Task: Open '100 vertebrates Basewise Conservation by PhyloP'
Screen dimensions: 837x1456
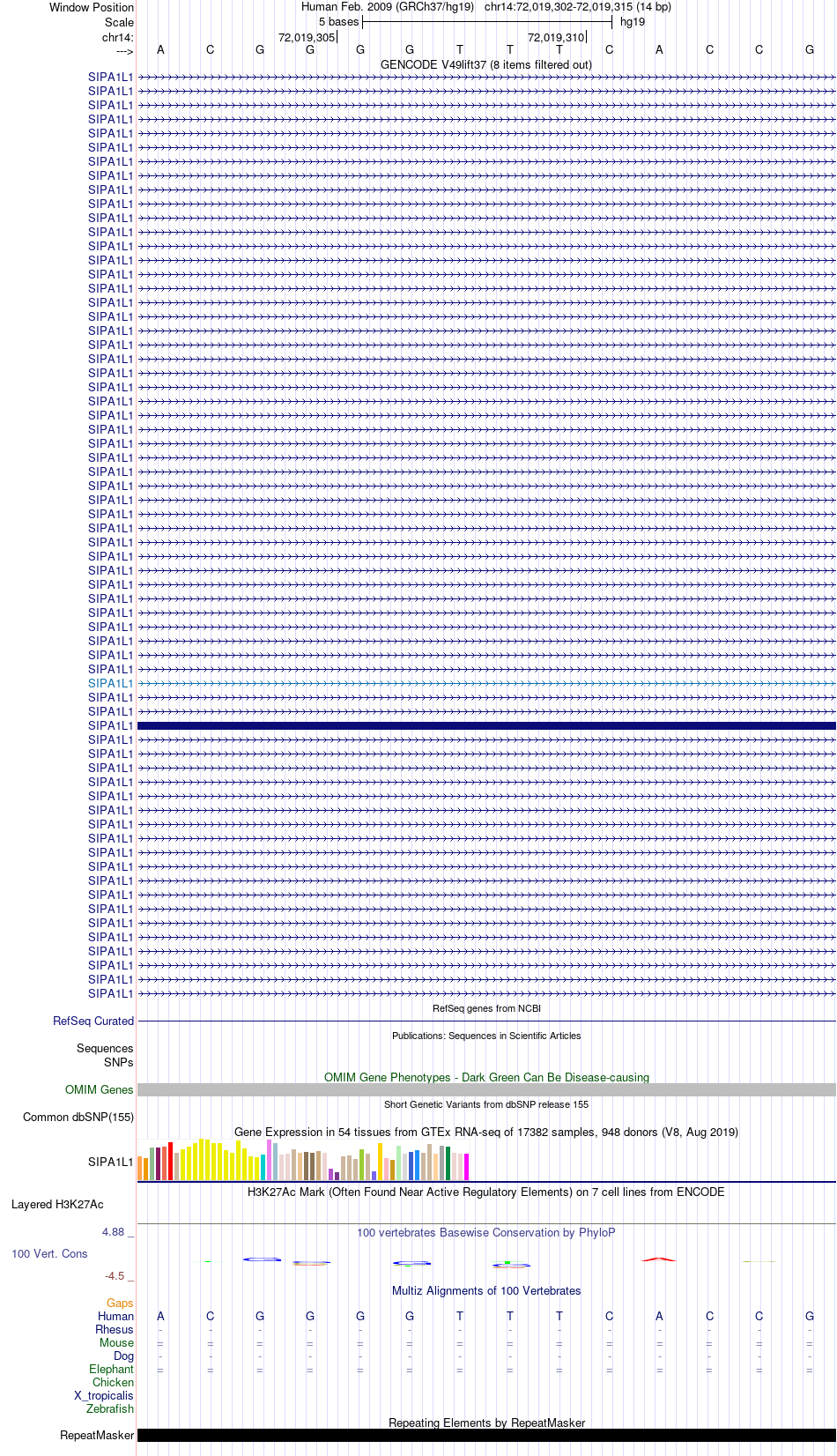Action: [x=486, y=1232]
